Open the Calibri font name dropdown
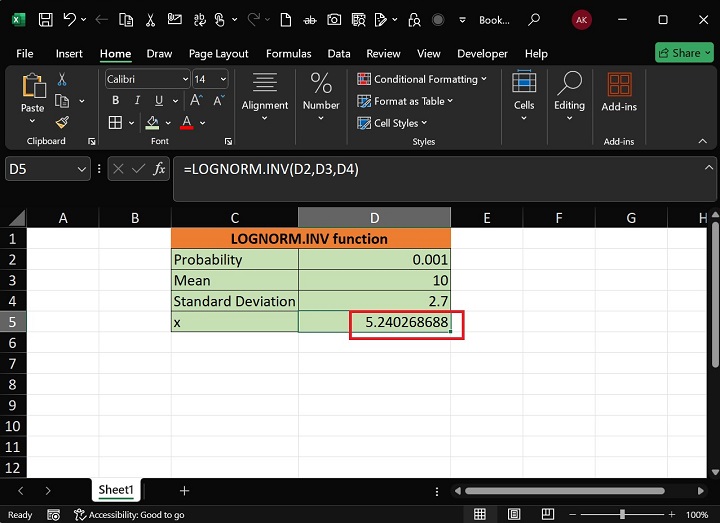Viewport: 720px width, 523px height. (x=185, y=79)
